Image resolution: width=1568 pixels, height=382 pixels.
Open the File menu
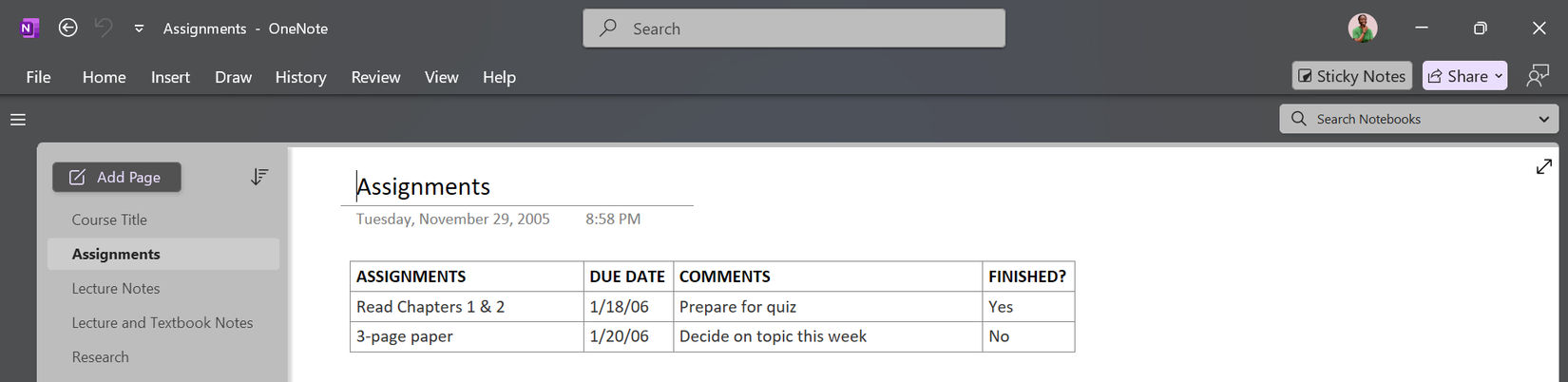click(x=38, y=77)
